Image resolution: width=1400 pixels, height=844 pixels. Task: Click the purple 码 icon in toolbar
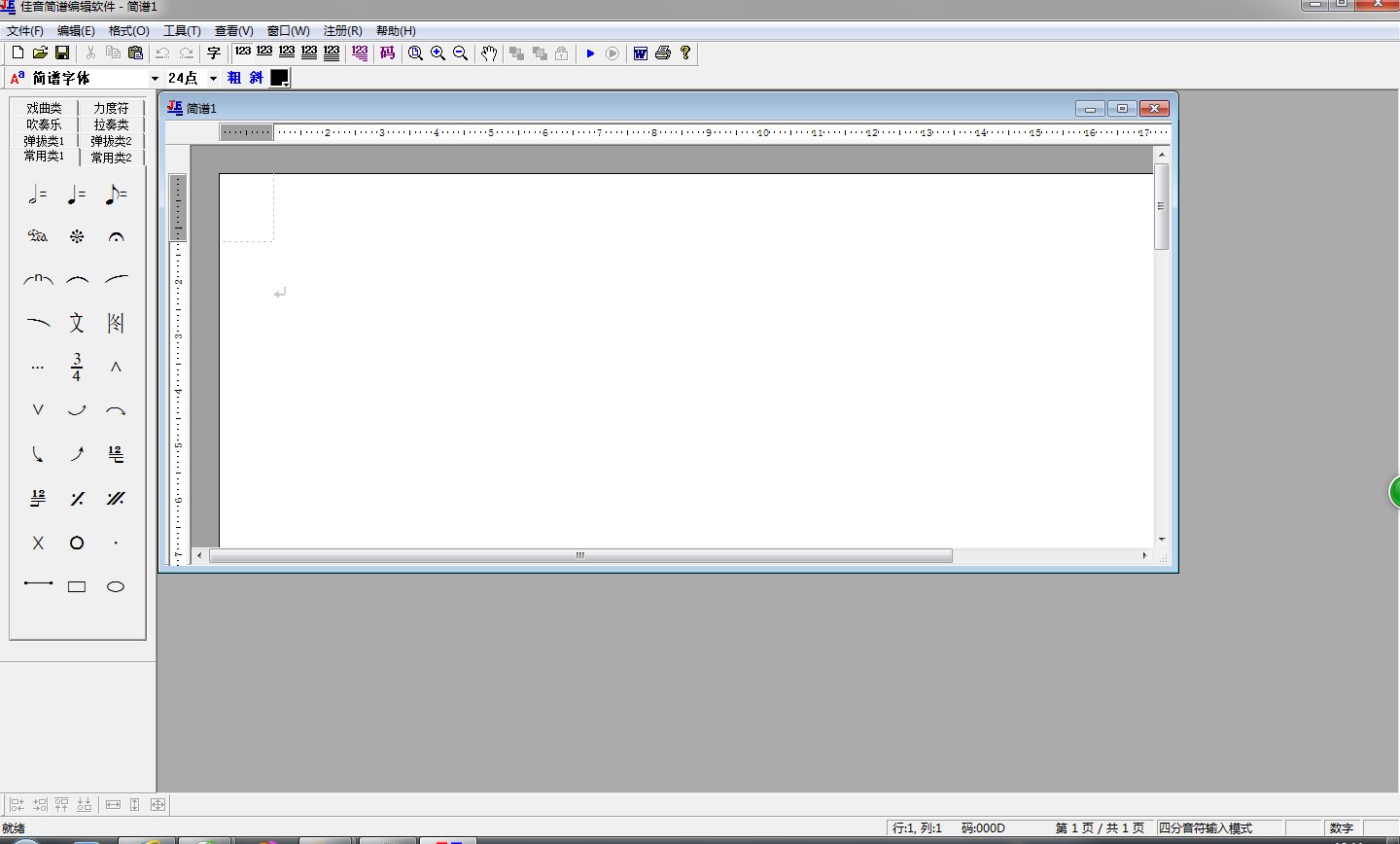coord(388,53)
